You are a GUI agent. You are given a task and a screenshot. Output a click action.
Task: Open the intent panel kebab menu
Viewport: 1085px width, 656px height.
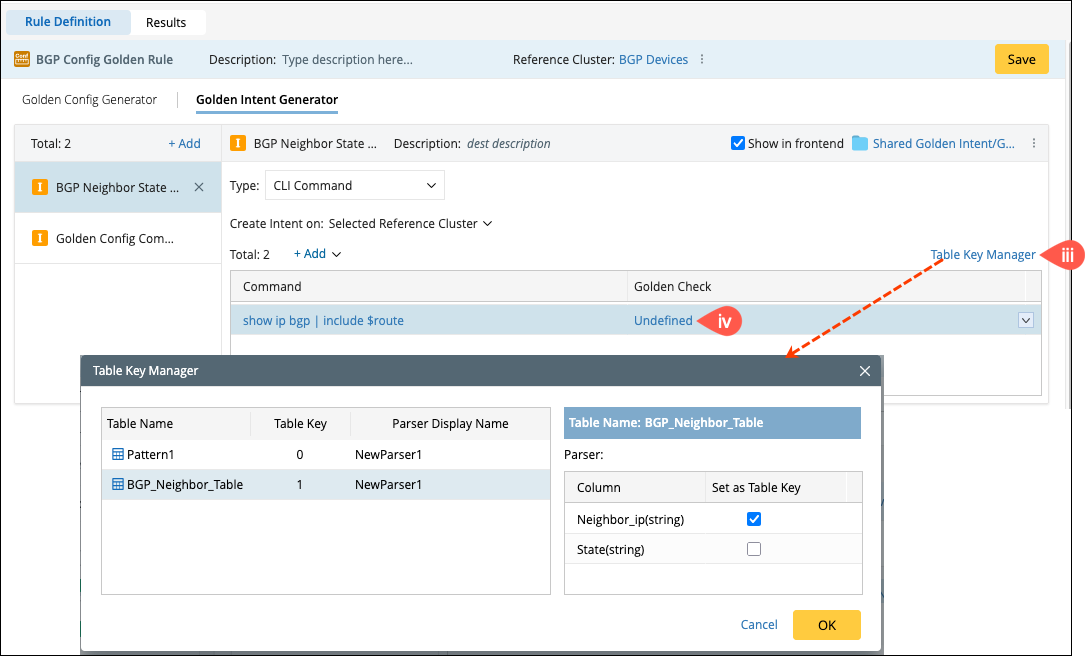(x=1034, y=144)
